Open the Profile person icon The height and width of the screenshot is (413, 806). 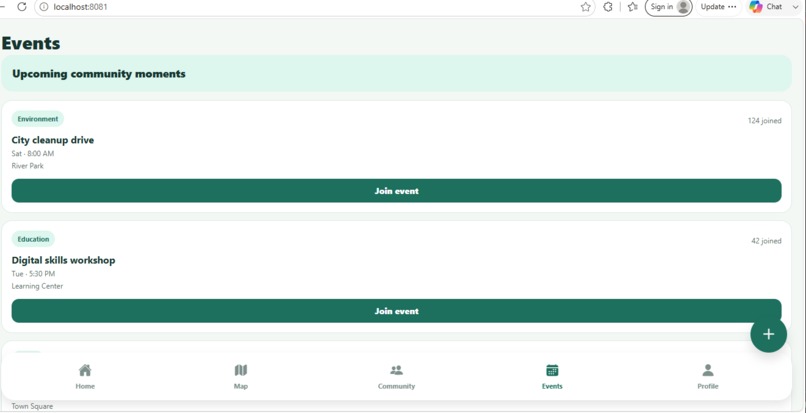click(708, 370)
